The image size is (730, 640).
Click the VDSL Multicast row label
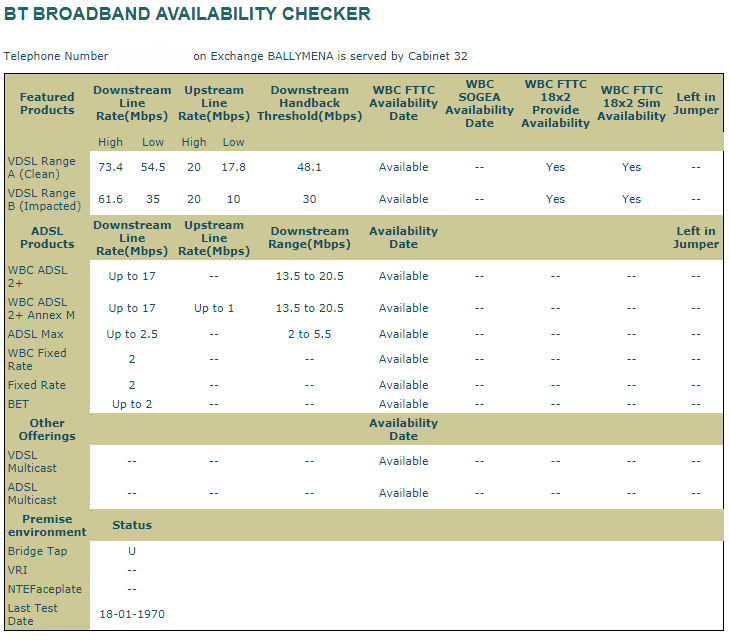click(33, 461)
